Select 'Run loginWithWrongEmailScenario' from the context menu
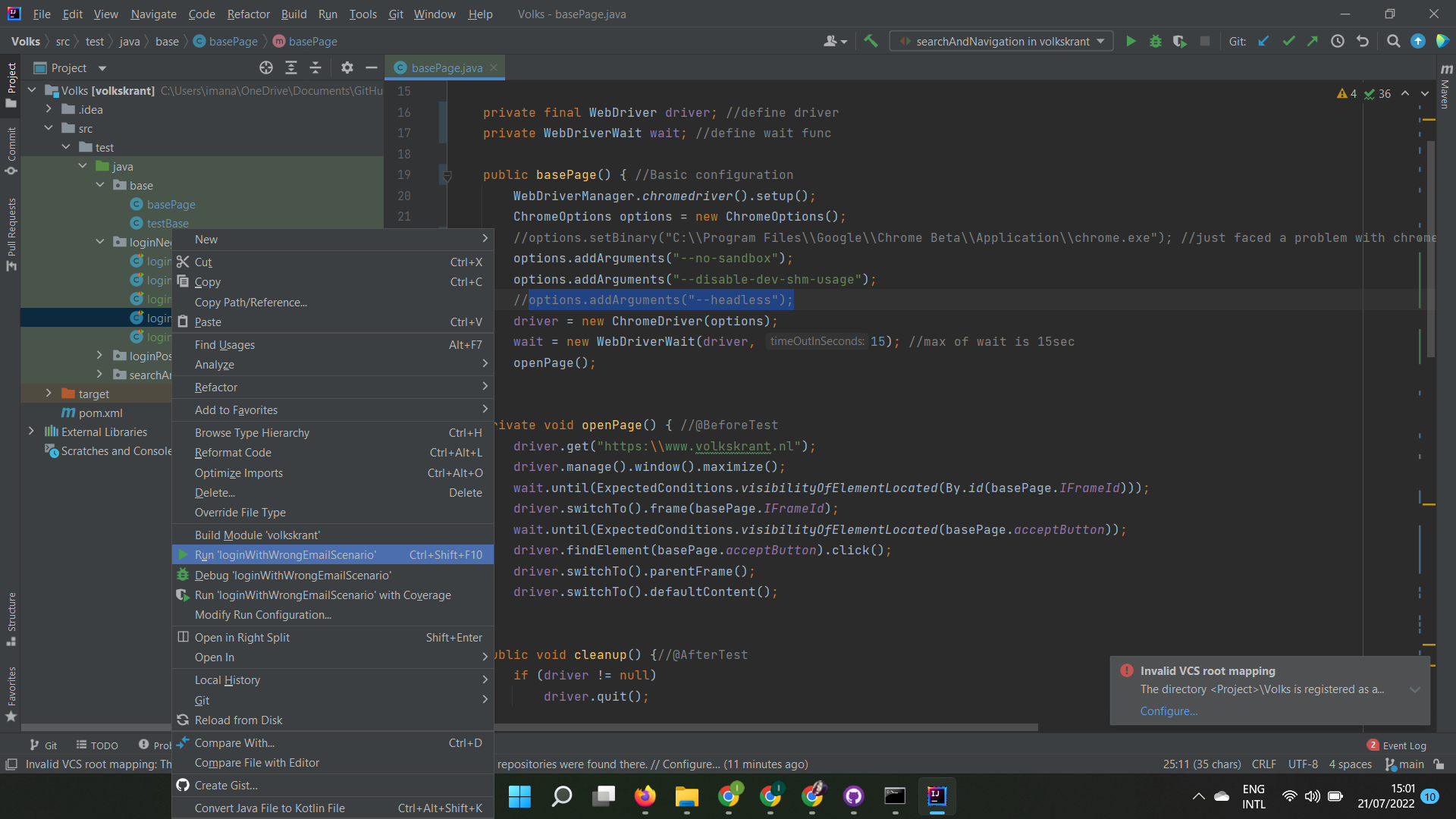This screenshot has width=1456, height=819. pos(286,554)
